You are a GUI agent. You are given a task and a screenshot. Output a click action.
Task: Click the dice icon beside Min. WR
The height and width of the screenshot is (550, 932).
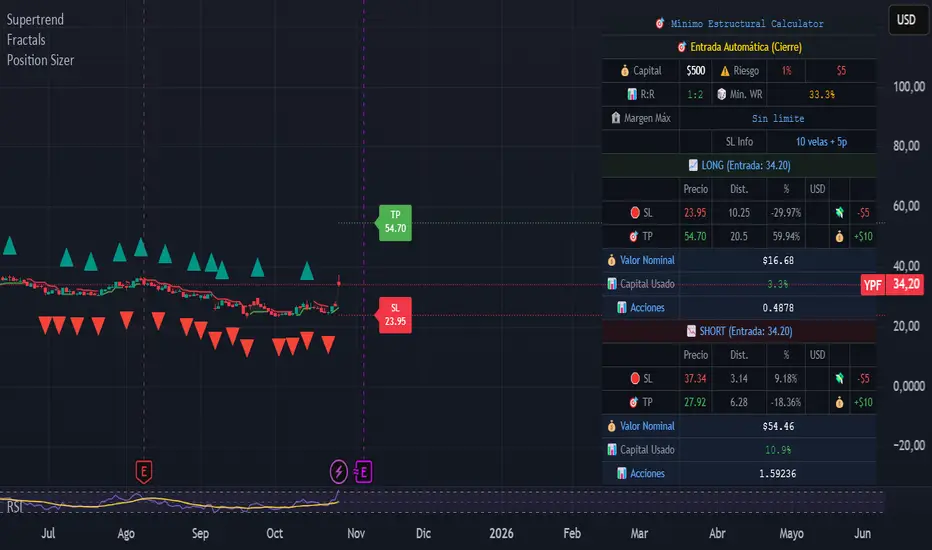724,94
